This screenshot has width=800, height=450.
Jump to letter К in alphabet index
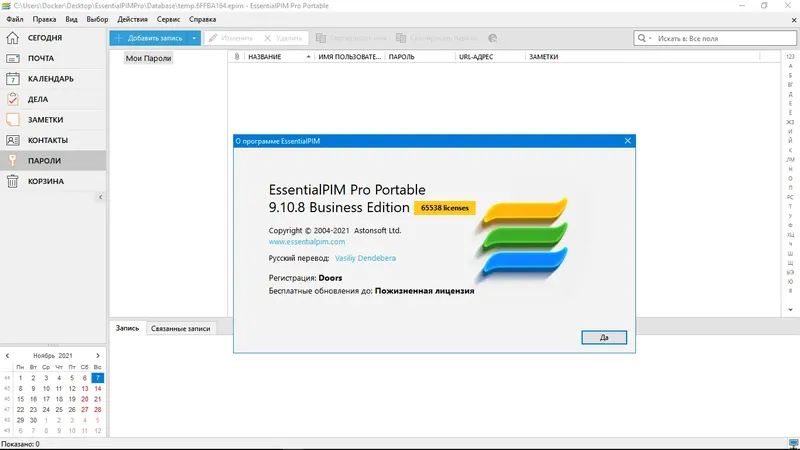click(x=790, y=151)
